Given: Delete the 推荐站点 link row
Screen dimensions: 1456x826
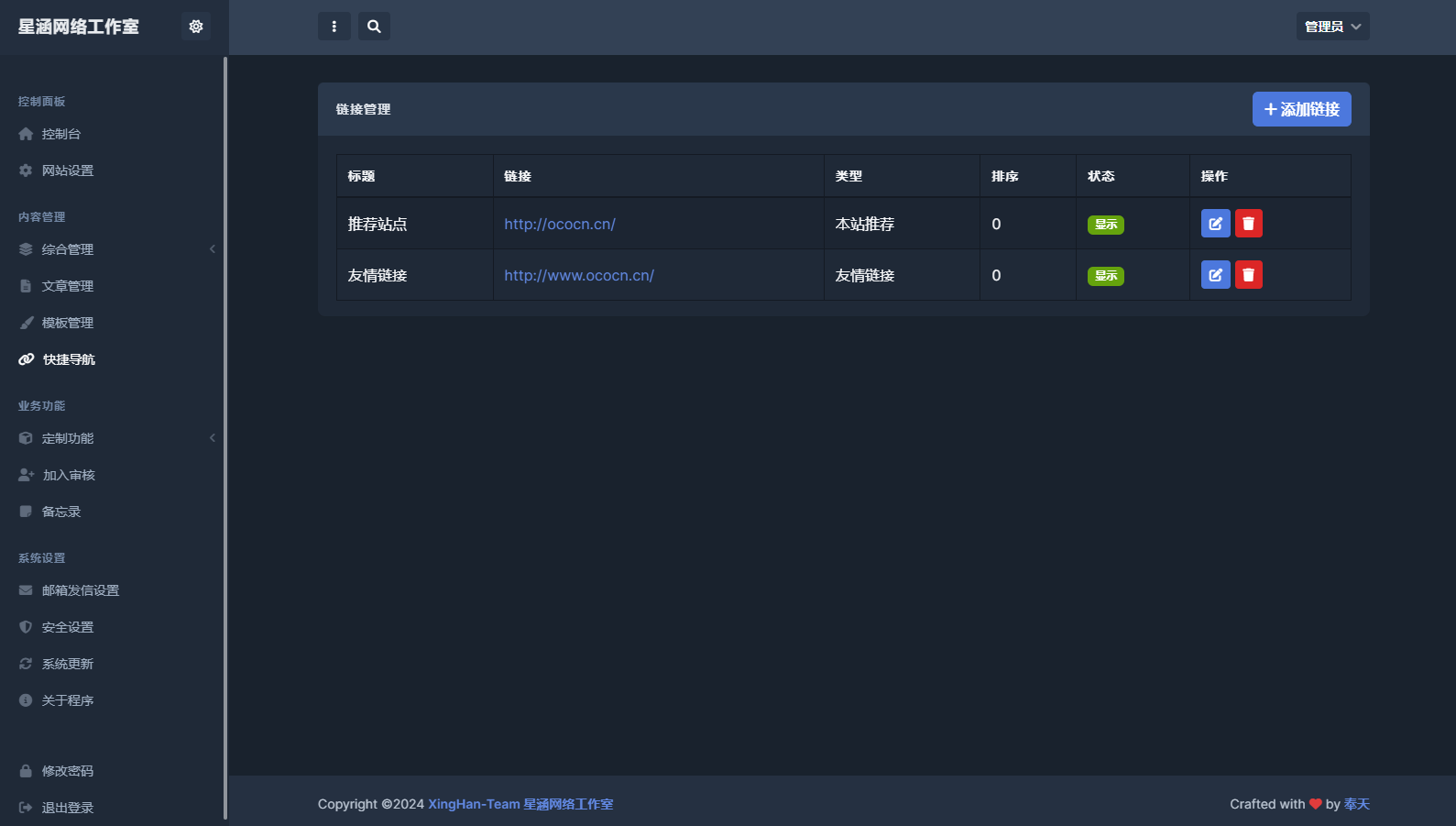Looking at the screenshot, I should coord(1248,224).
